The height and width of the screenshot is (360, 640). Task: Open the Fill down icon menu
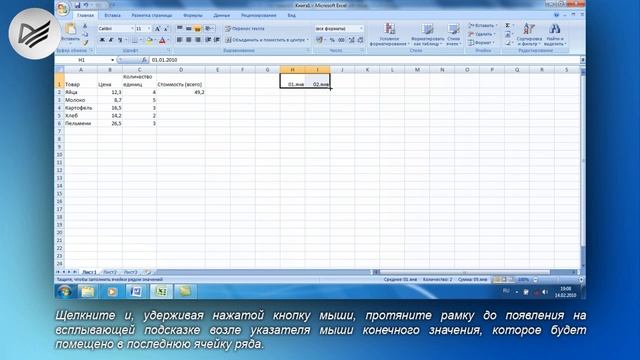pyautogui.click(x=508, y=34)
